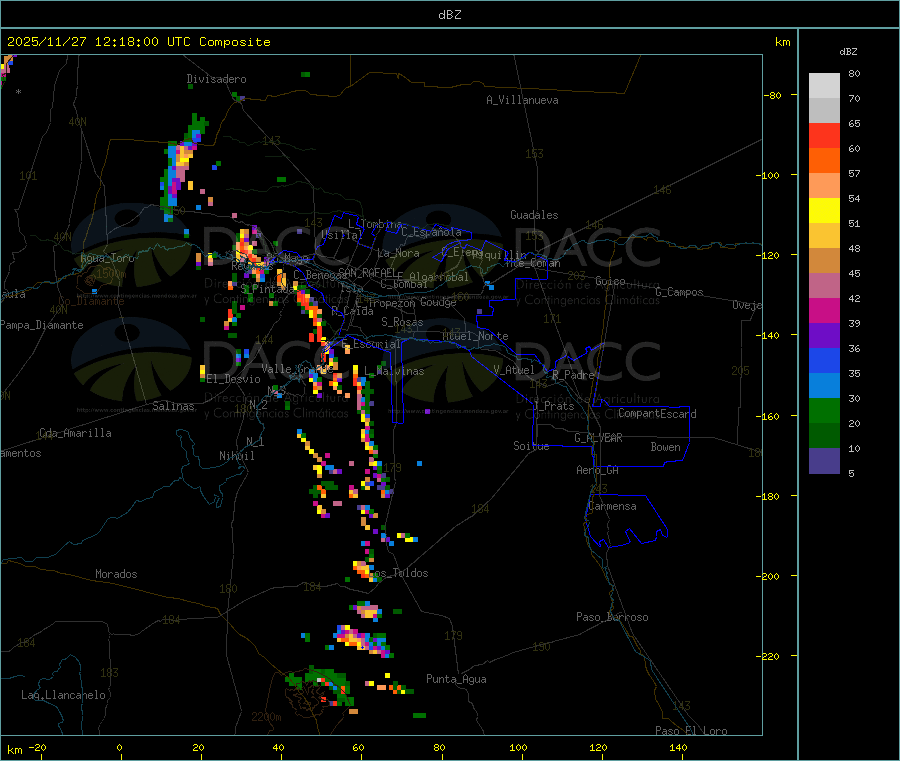Click the white 70-80 dBZ color swatch
The image size is (900, 761).
point(824,86)
